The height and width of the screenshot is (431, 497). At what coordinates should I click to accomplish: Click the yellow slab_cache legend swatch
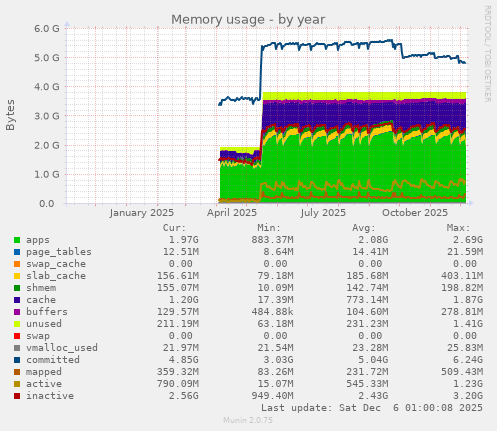click(x=17, y=276)
